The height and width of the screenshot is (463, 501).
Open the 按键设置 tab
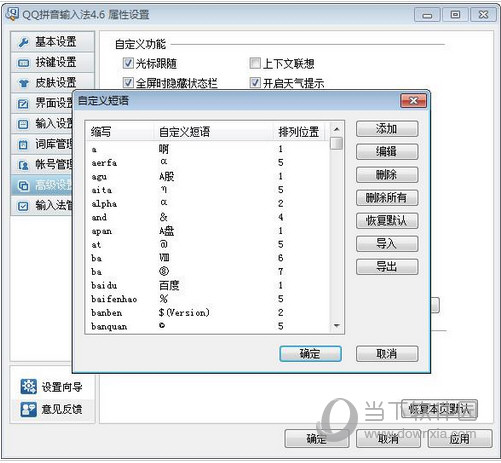point(53,62)
